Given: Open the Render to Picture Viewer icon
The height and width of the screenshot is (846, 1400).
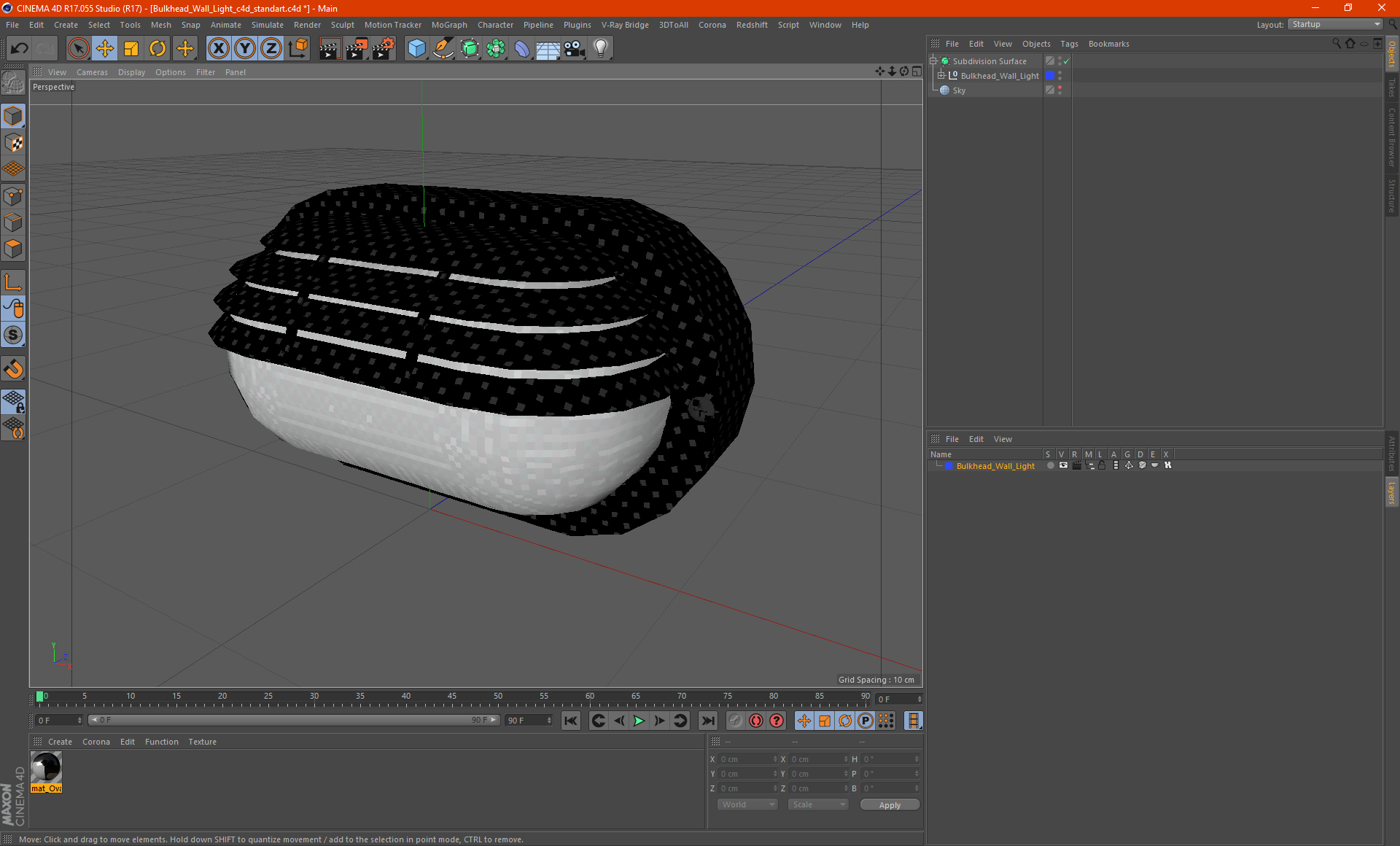Looking at the screenshot, I should (357, 49).
